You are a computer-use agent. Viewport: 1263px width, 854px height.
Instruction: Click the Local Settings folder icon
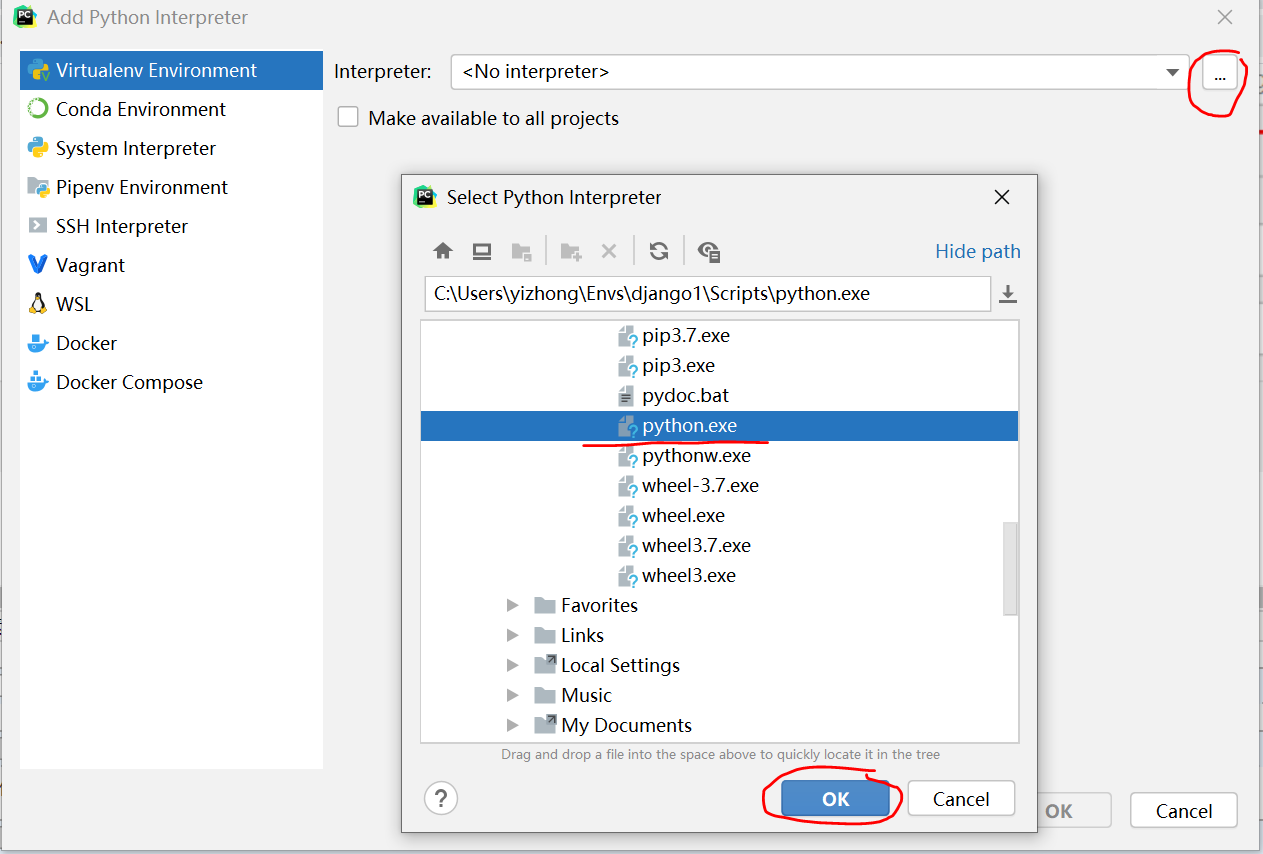click(x=545, y=665)
